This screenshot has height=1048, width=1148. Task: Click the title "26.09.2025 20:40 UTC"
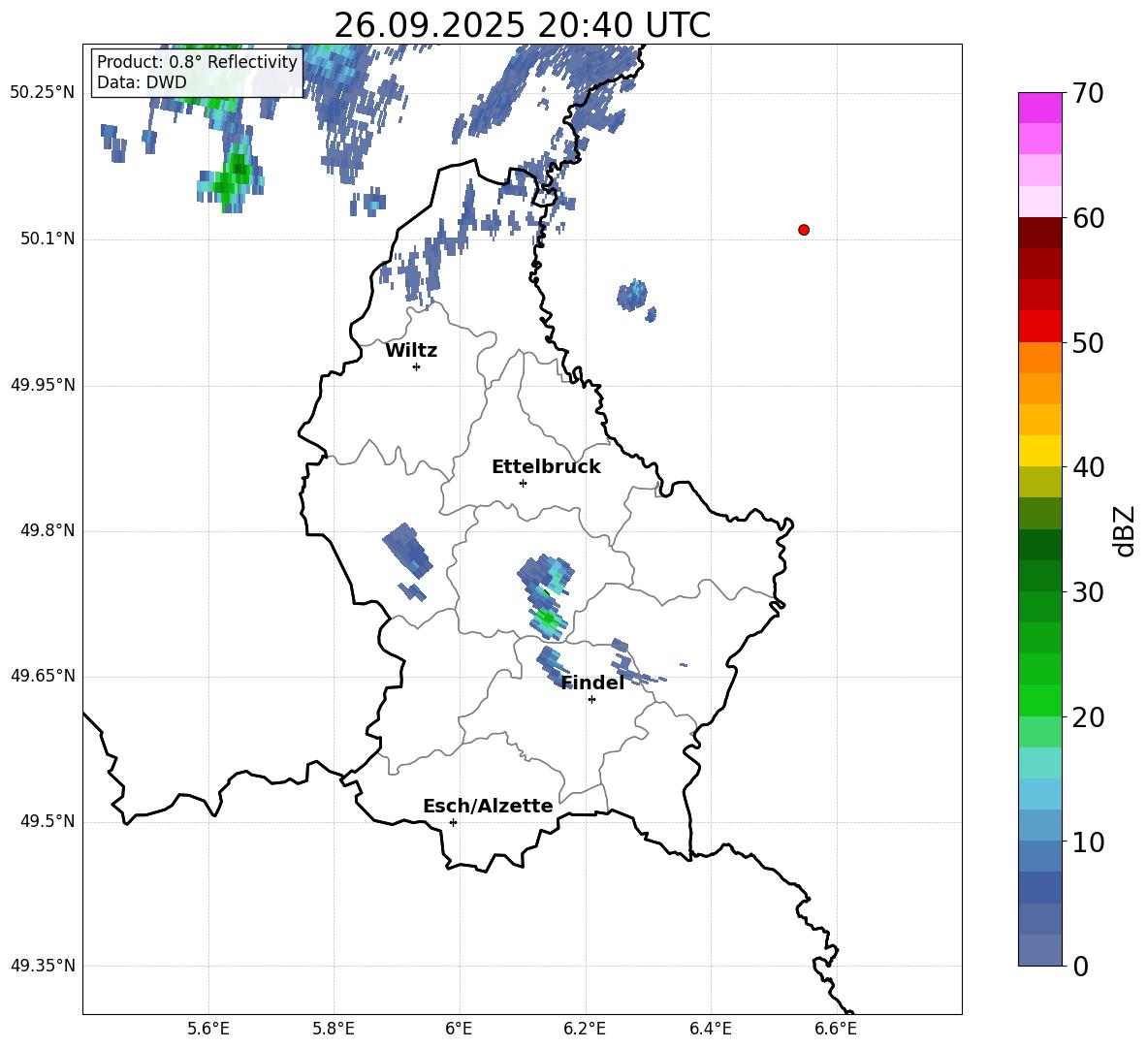(x=522, y=25)
